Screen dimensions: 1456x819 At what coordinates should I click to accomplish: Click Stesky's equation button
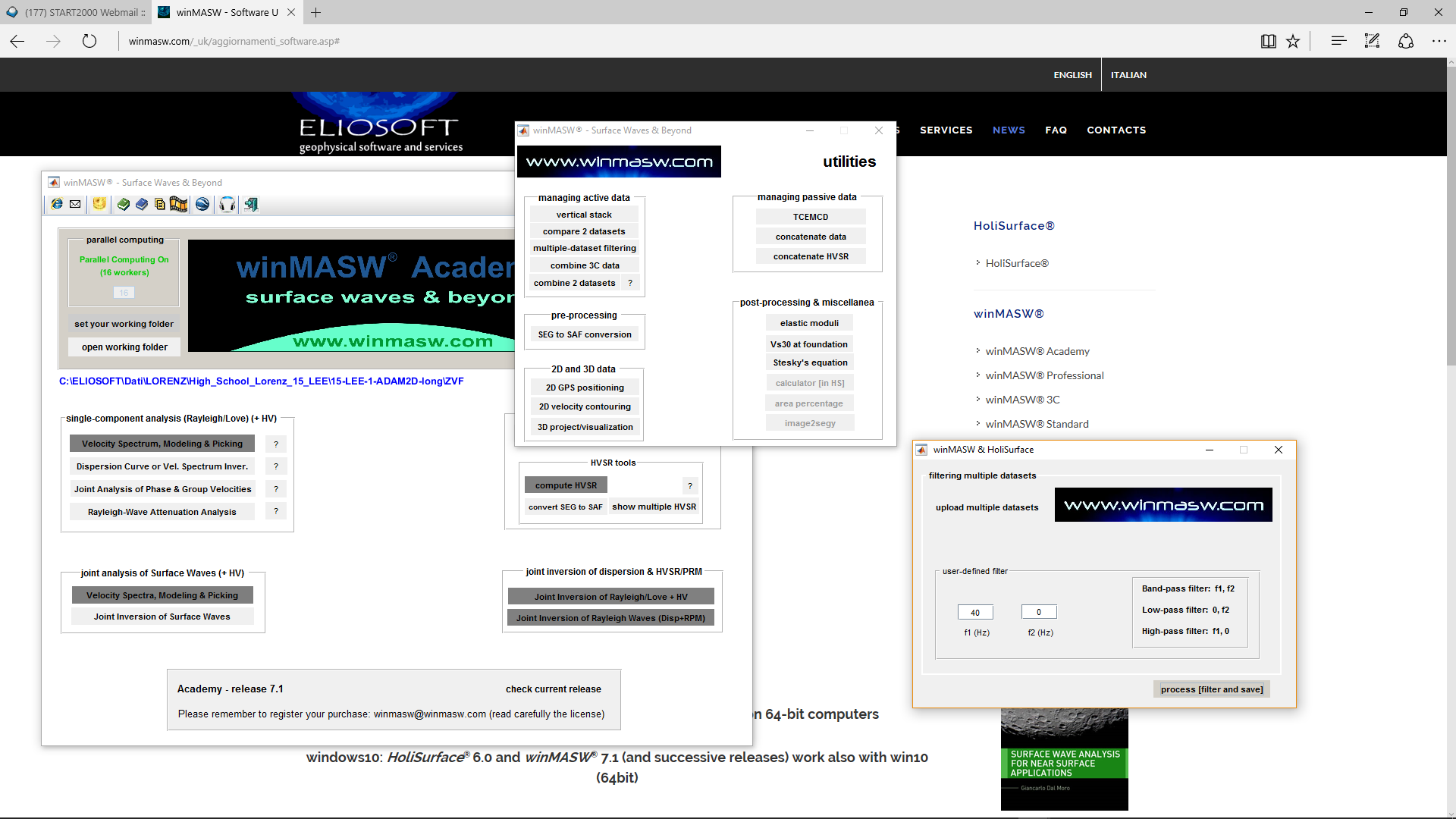coord(809,362)
